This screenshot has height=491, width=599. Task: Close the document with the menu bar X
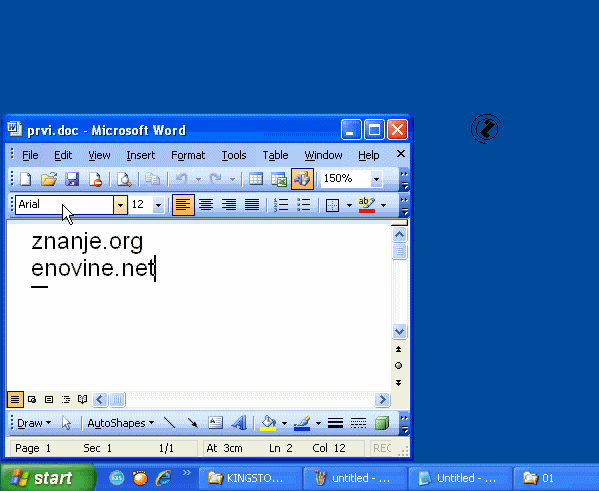pos(401,154)
